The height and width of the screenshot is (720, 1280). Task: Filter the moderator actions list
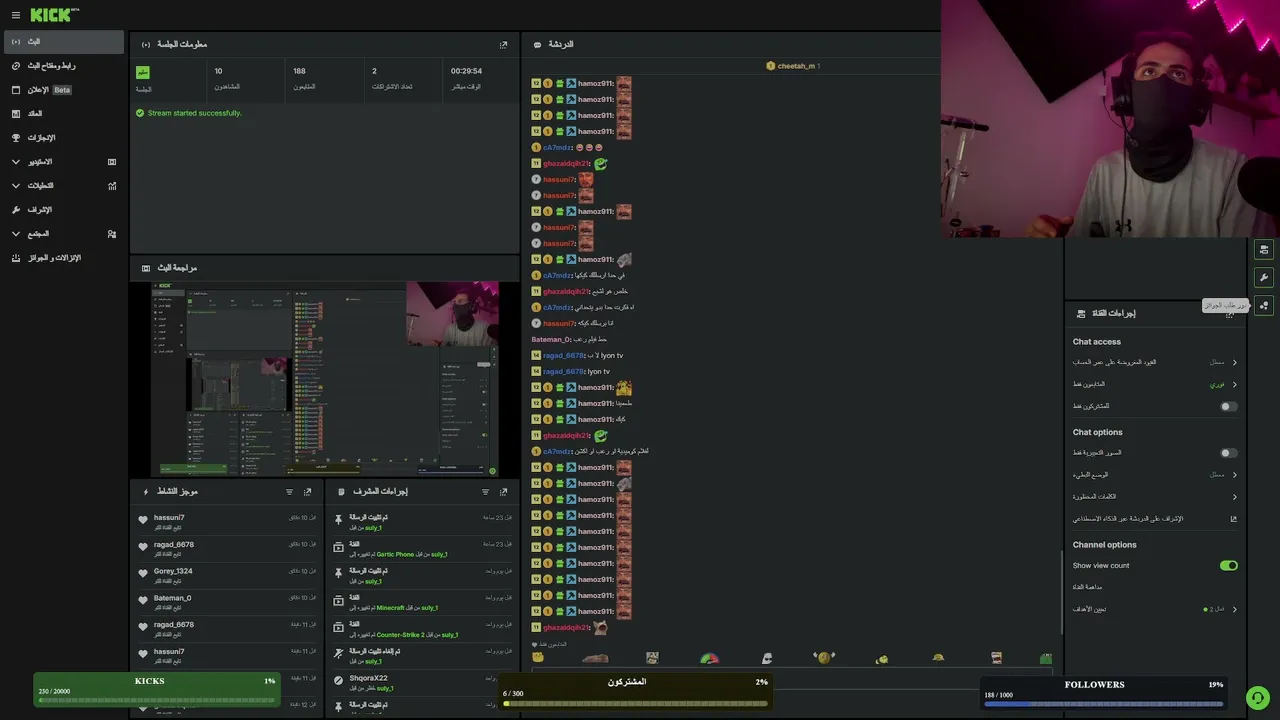486,492
